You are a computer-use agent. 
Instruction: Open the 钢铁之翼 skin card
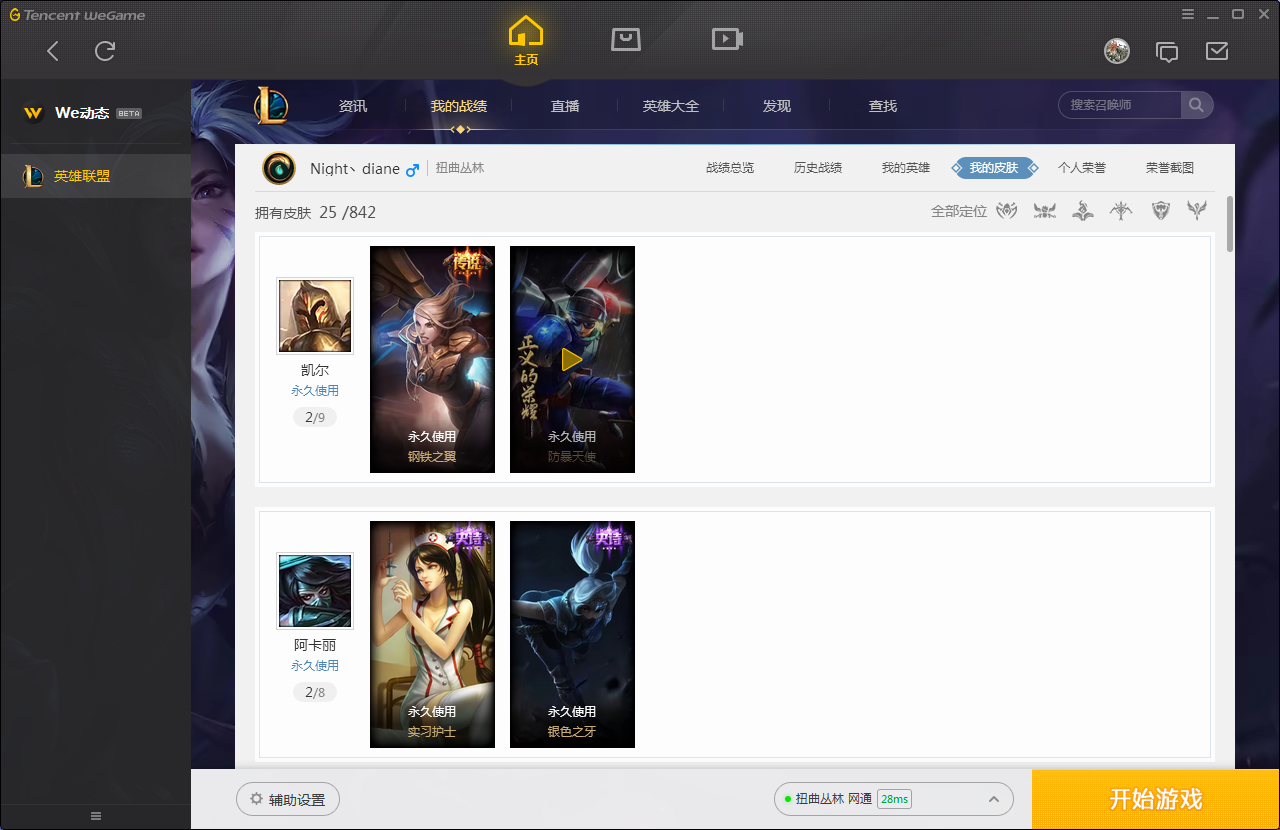432,359
